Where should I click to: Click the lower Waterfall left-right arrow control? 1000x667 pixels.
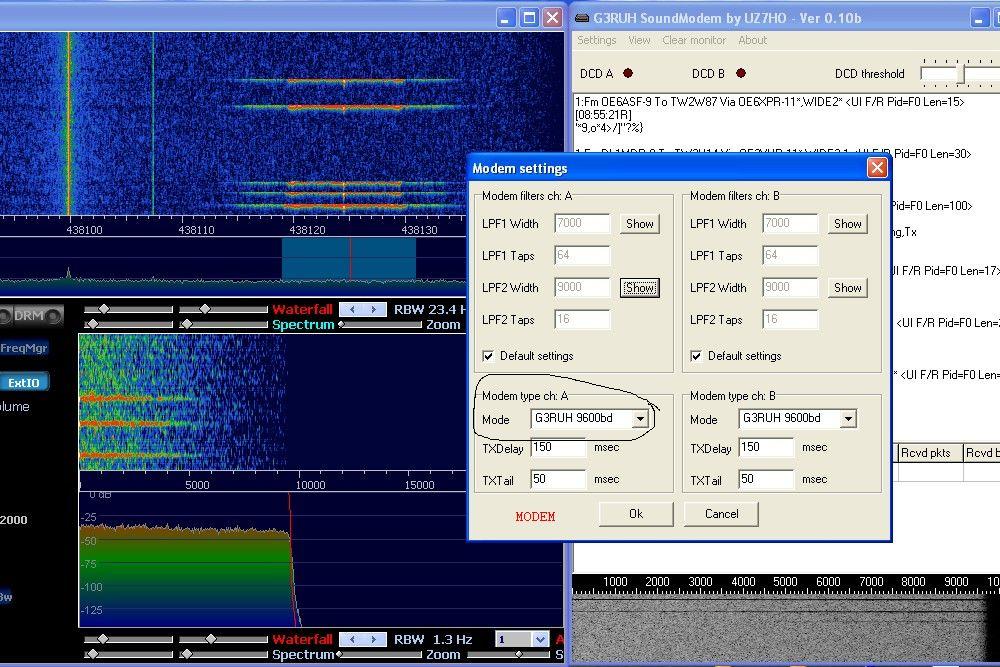click(362, 639)
